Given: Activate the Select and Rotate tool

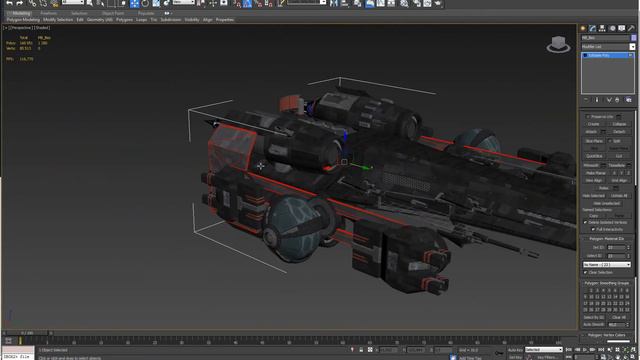Looking at the screenshot, I should pos(145,3).
